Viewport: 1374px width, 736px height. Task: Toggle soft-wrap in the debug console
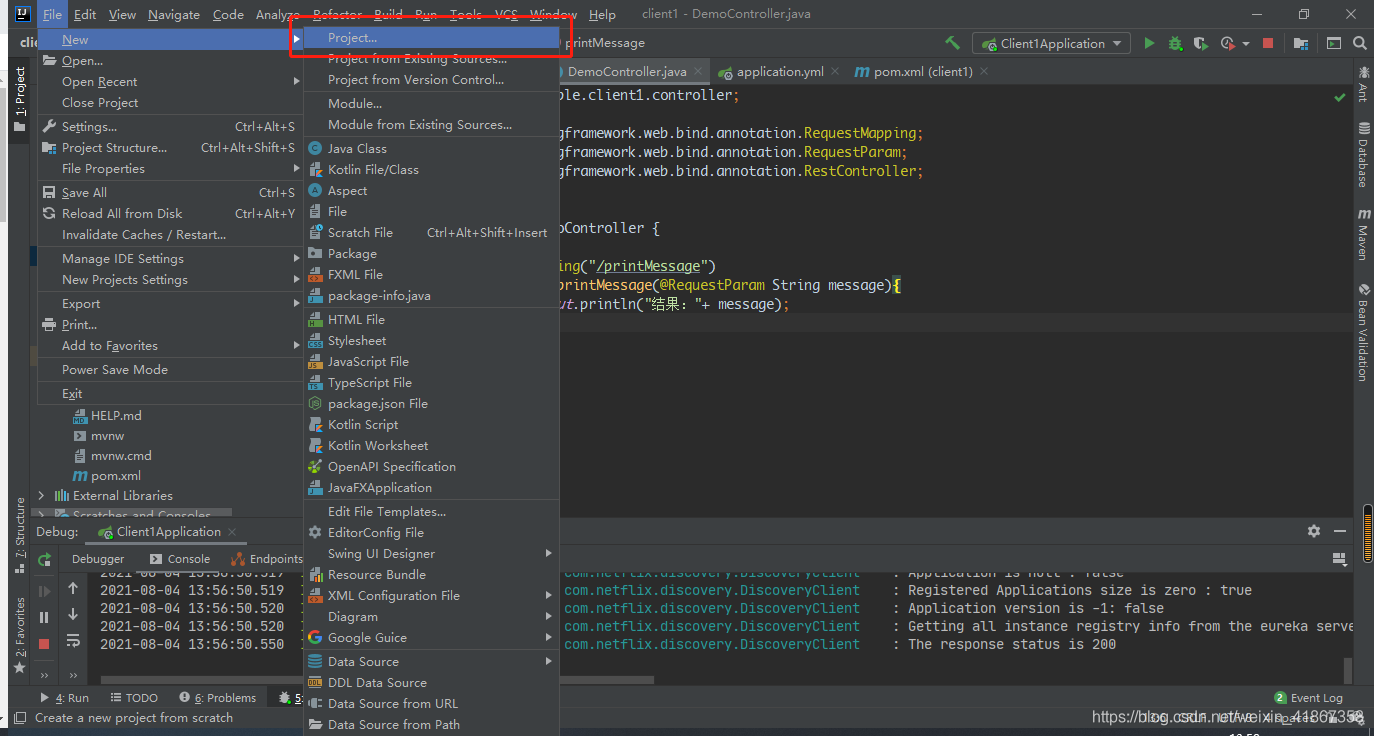[73, 641]
